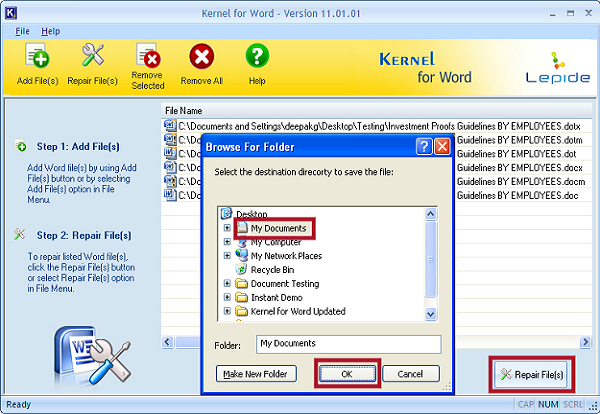Click the SCRL status bar indicator
This screenshot has width=600, height=414.
click(x=573, y=404)
